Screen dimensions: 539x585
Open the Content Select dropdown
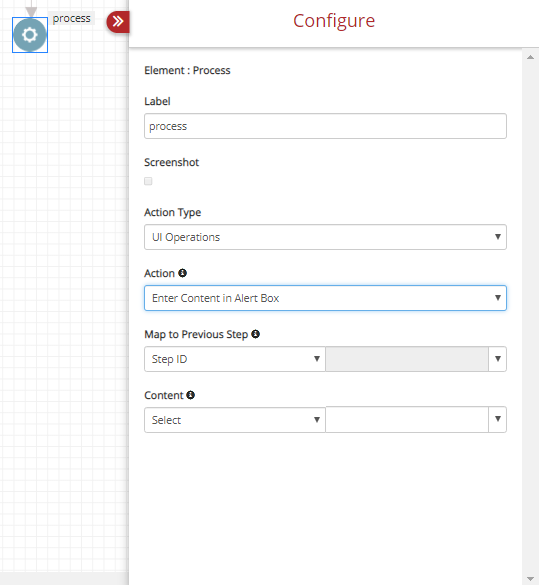point(235,420)
